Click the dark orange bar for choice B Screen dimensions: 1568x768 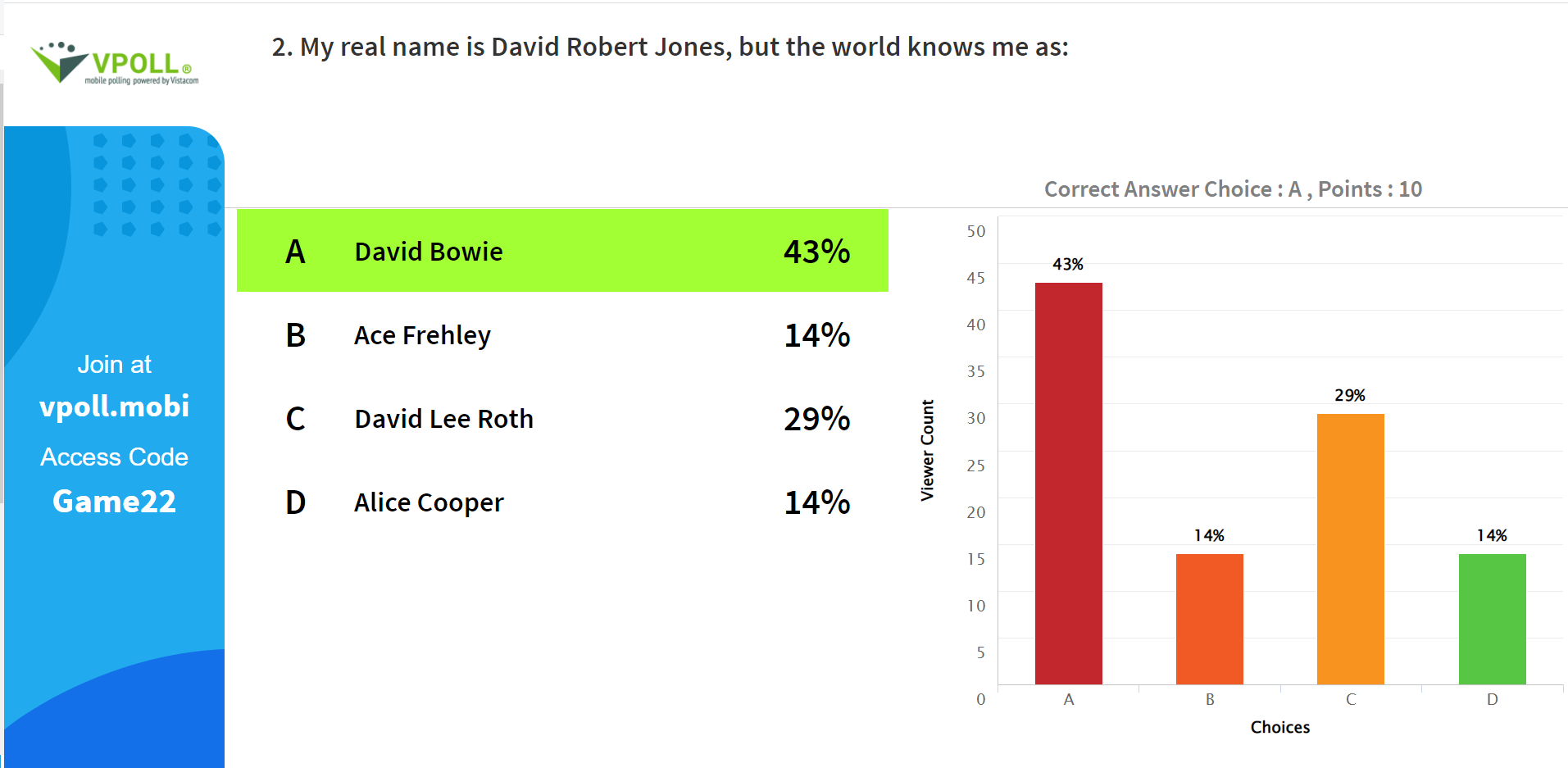[1209, 619]
